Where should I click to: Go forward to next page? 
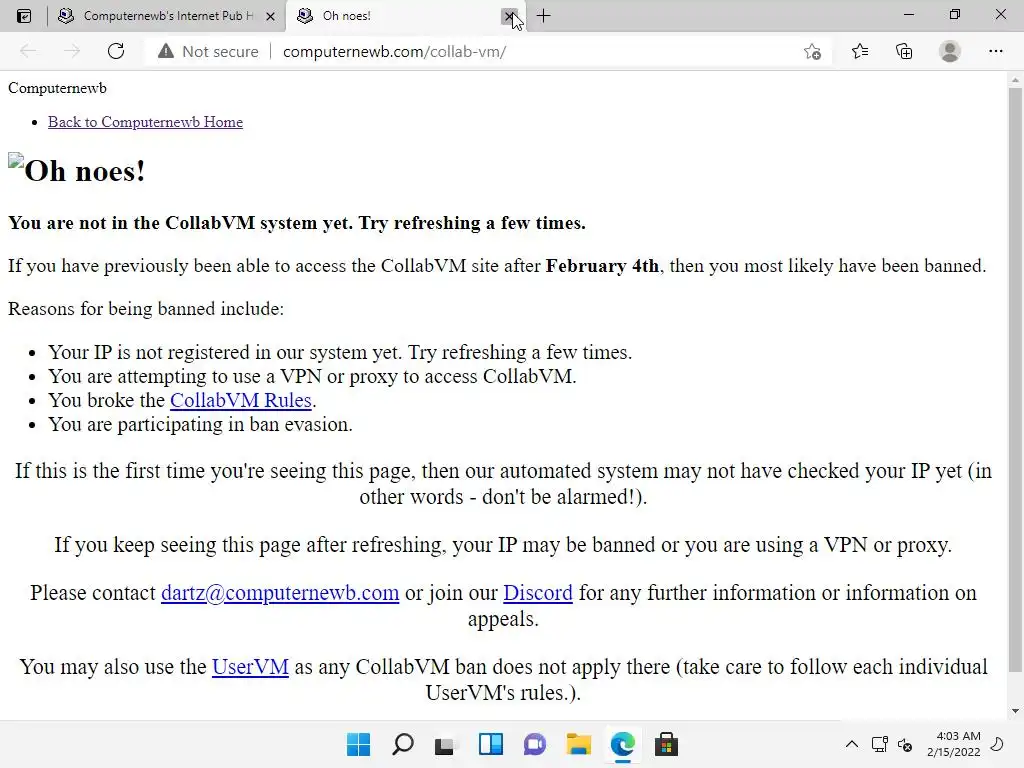point(72,51)
